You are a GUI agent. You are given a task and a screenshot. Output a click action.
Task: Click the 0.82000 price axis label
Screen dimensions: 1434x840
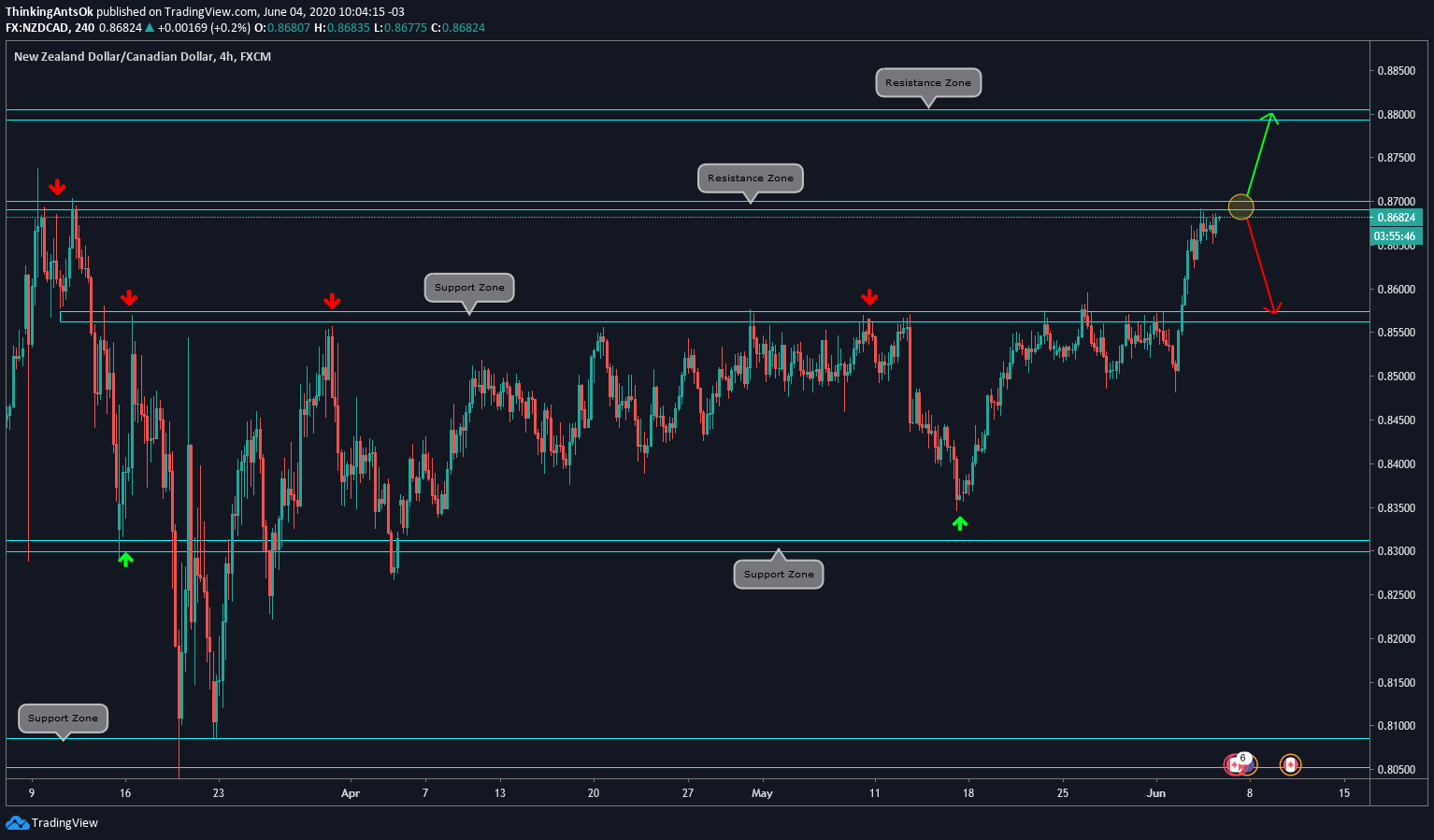(1396, 639)
